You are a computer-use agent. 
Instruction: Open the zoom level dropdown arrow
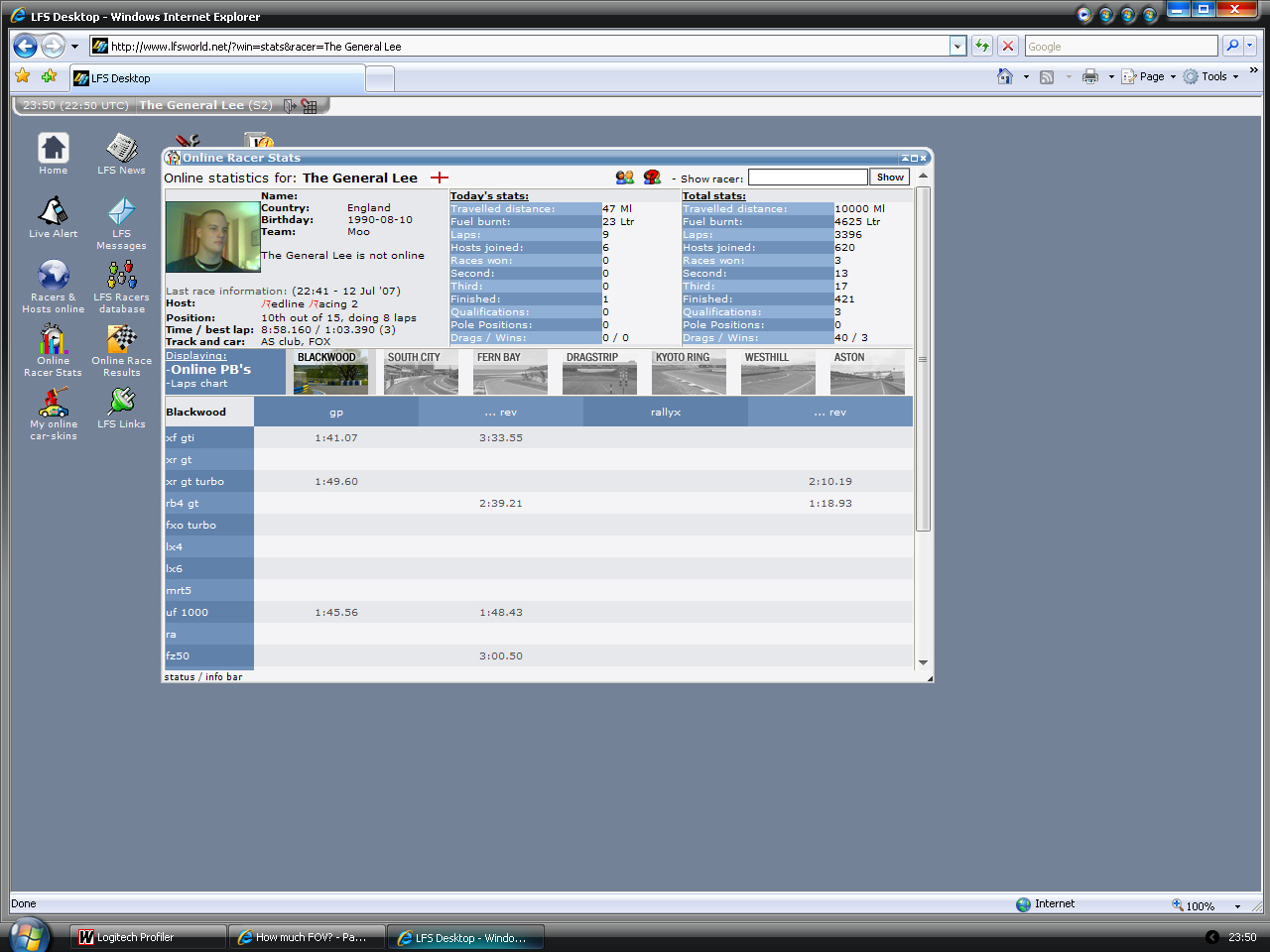pos(1237,905)
